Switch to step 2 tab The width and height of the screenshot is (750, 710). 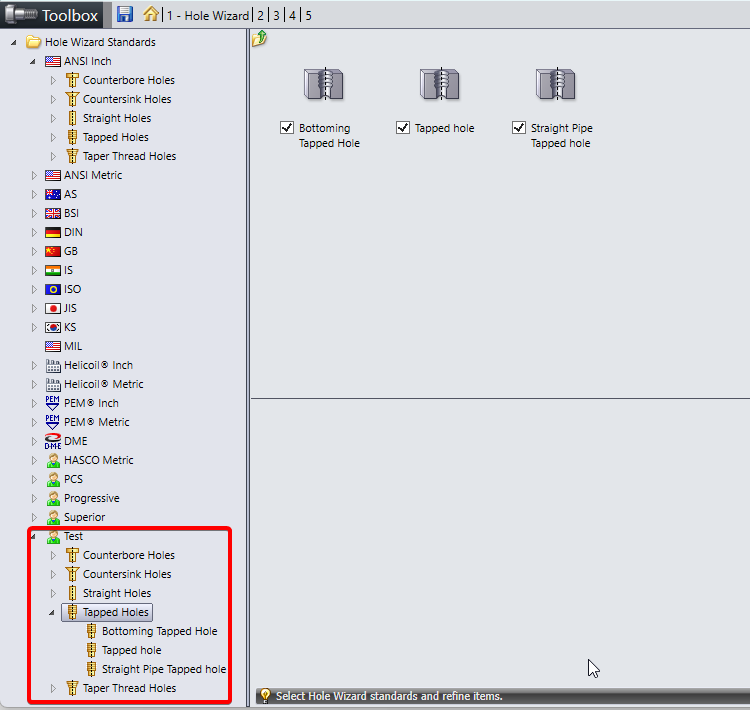(x=260, y=16)
